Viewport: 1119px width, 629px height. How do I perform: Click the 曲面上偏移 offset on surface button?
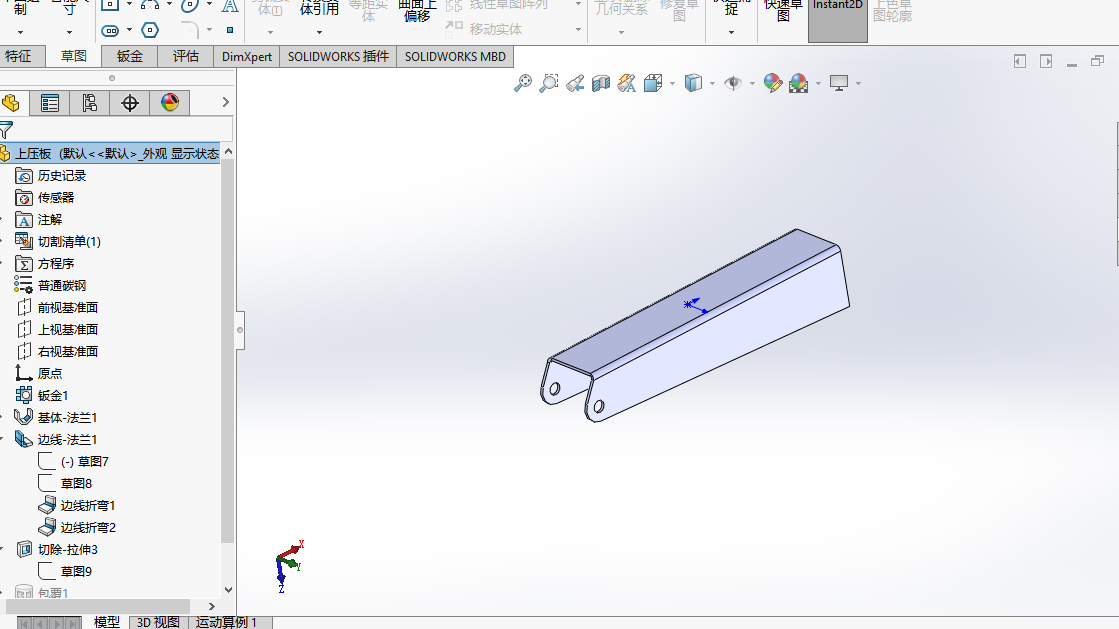pyautogui.click(x=417, y=11)
